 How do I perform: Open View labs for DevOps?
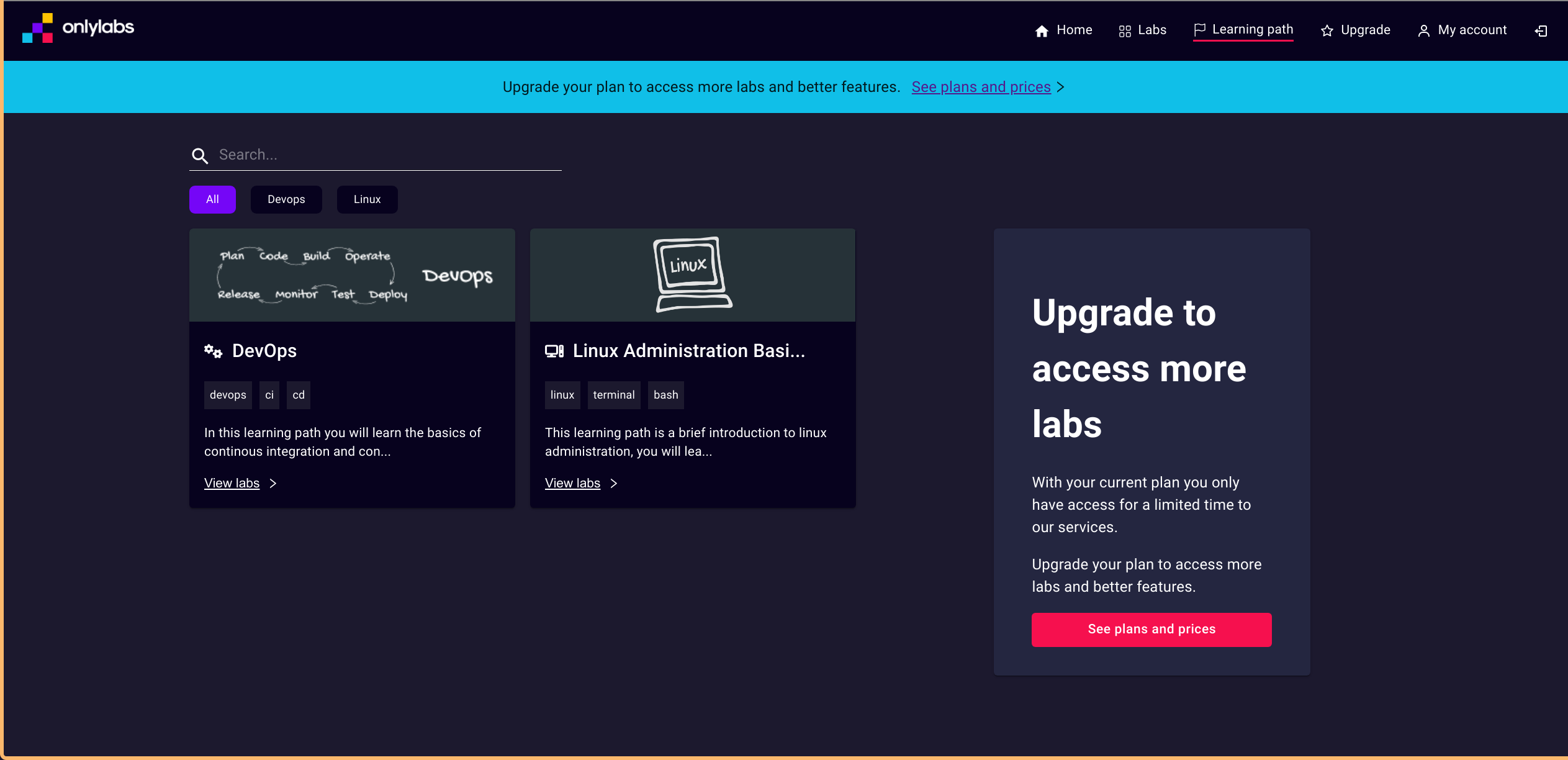click(232, 483)
